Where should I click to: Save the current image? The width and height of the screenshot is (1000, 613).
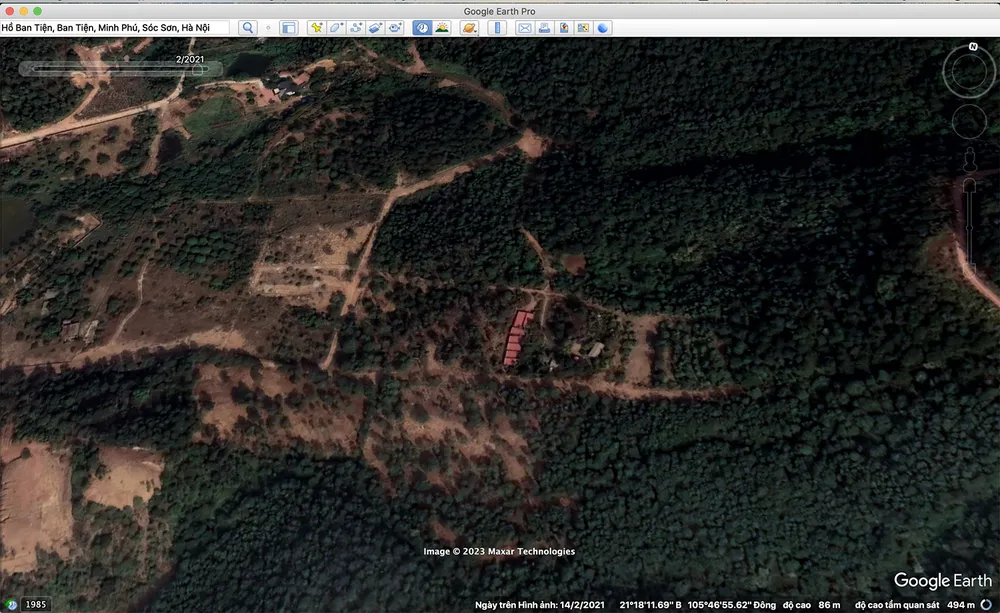(564, 28)
